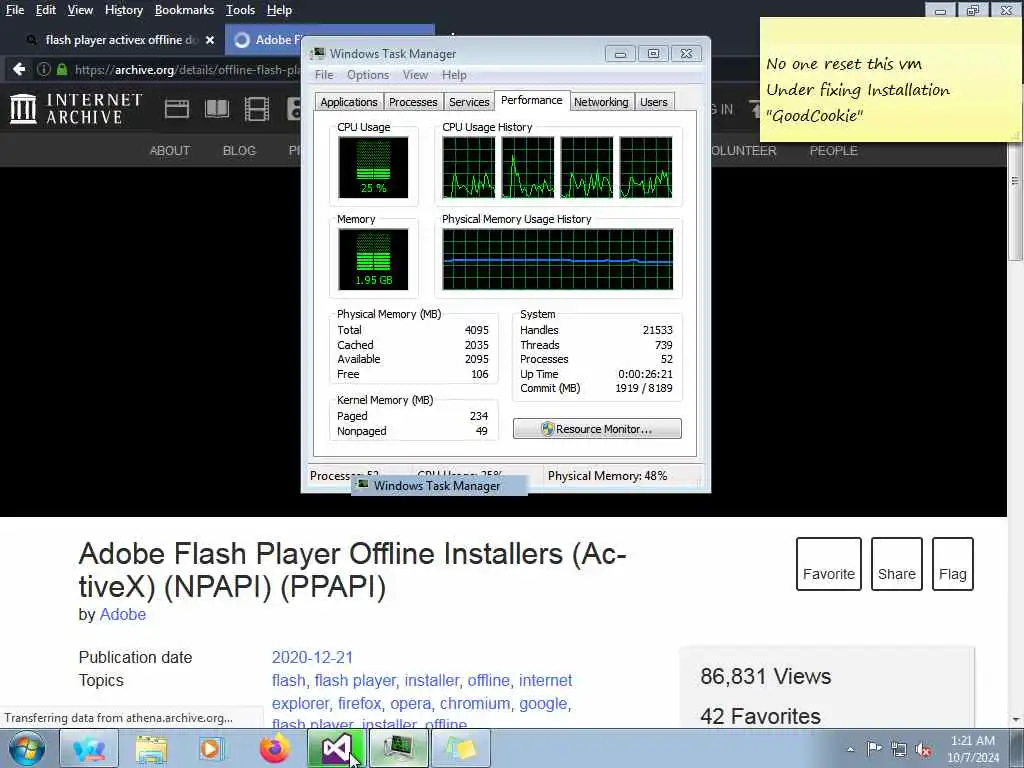Switch to Task Manager Networking tab

click(601, 102)
